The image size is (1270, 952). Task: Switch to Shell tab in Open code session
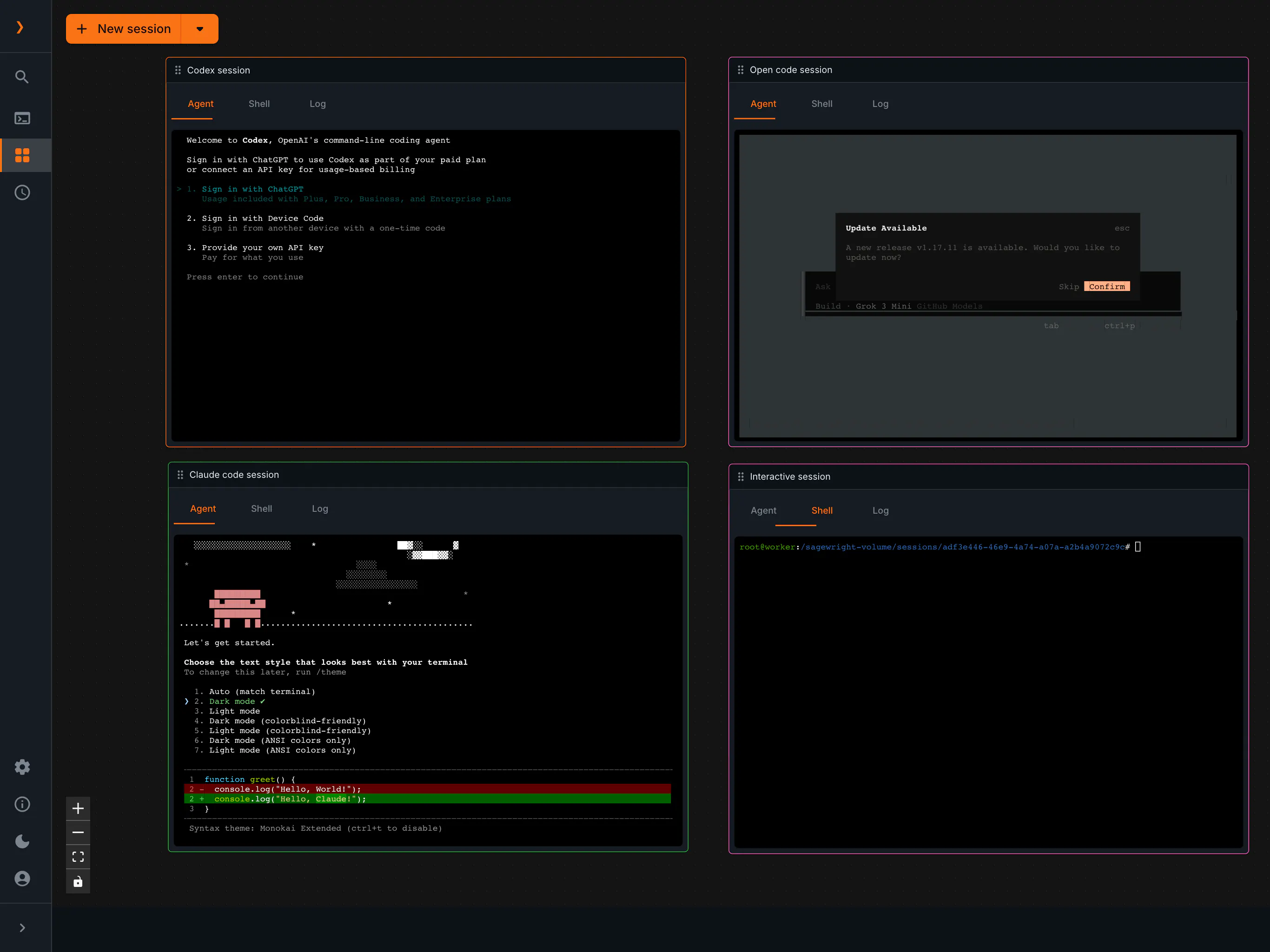[821, 104]
